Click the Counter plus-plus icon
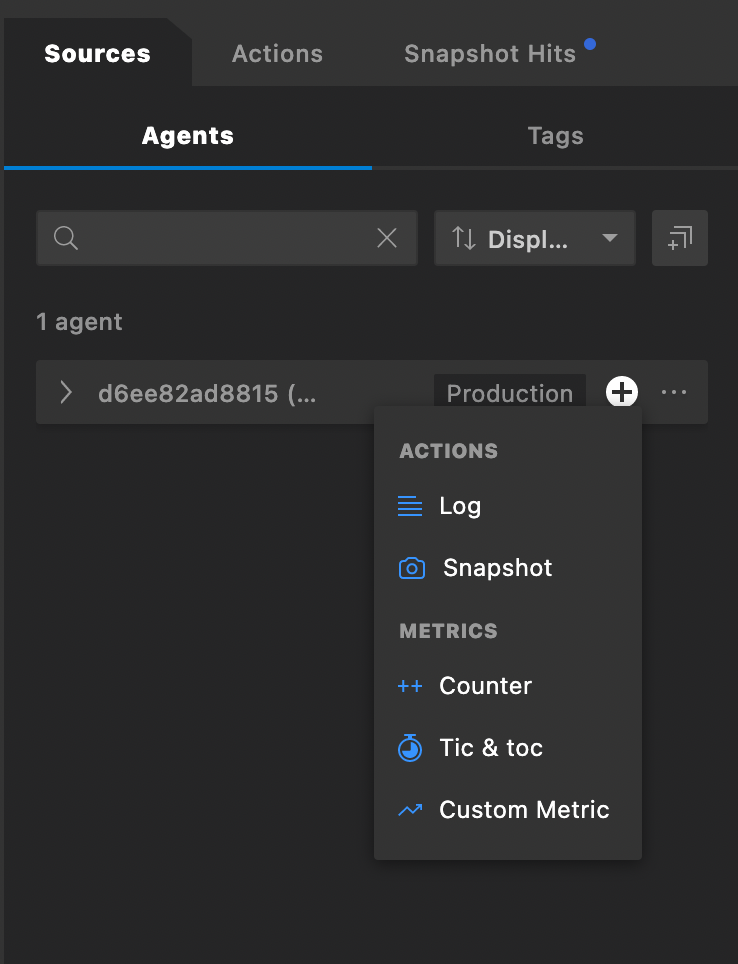Viewport: 738px width, 964px height. pyautogui.click(x=410, y=686)
